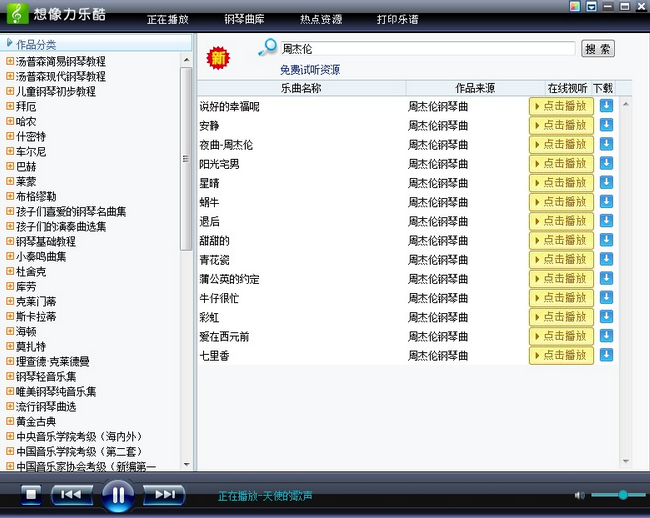Click the song list scroll up arrow
The width and height of the screenshot is (650, 518).
pyautogui.click(x=626, y=104)
